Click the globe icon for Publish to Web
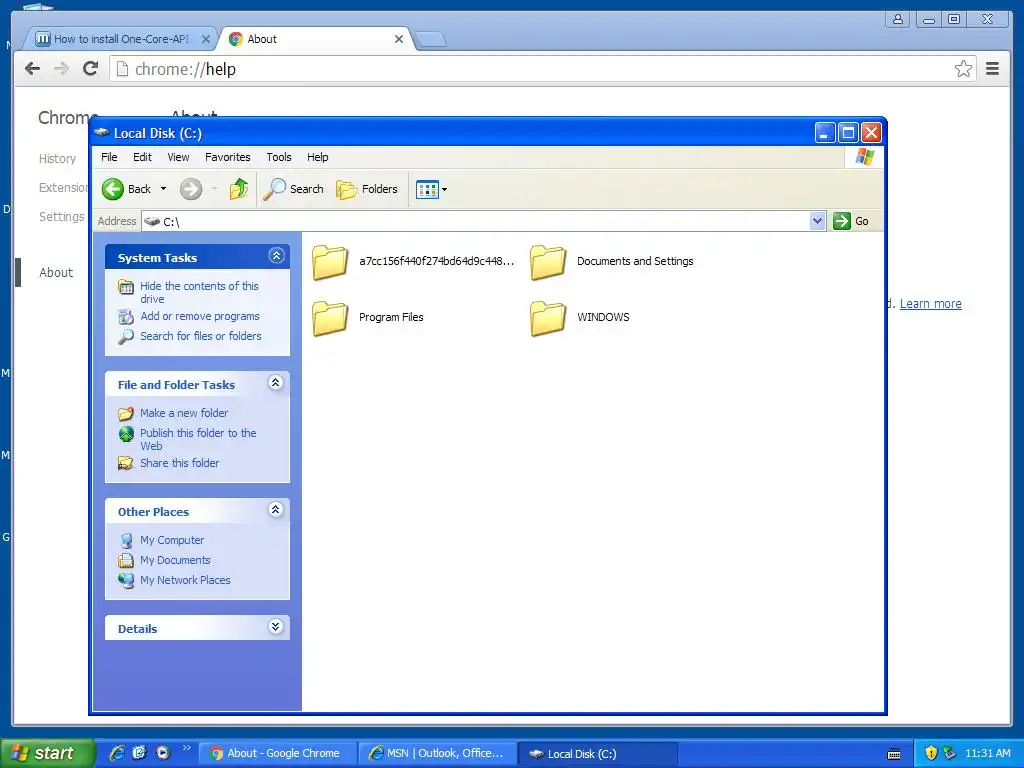 pyautogui.click(x=126, y=434)
